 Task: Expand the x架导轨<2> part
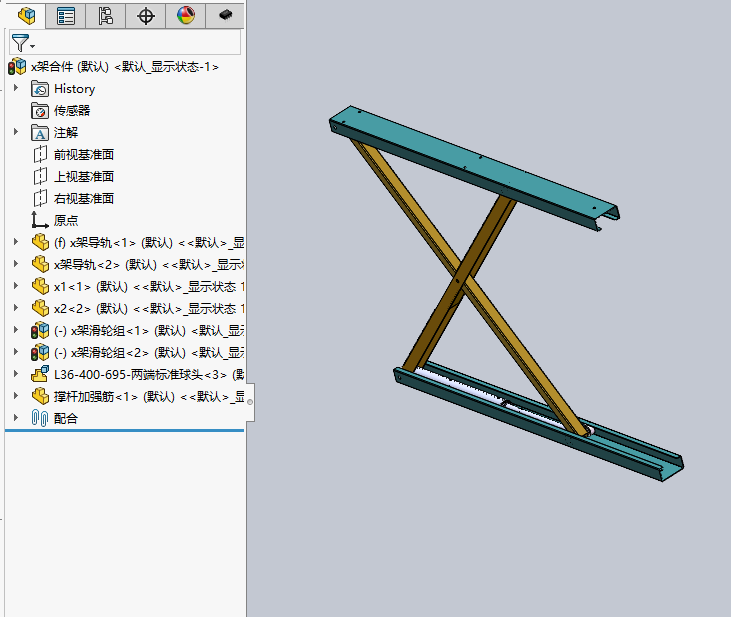coord(16,263)
